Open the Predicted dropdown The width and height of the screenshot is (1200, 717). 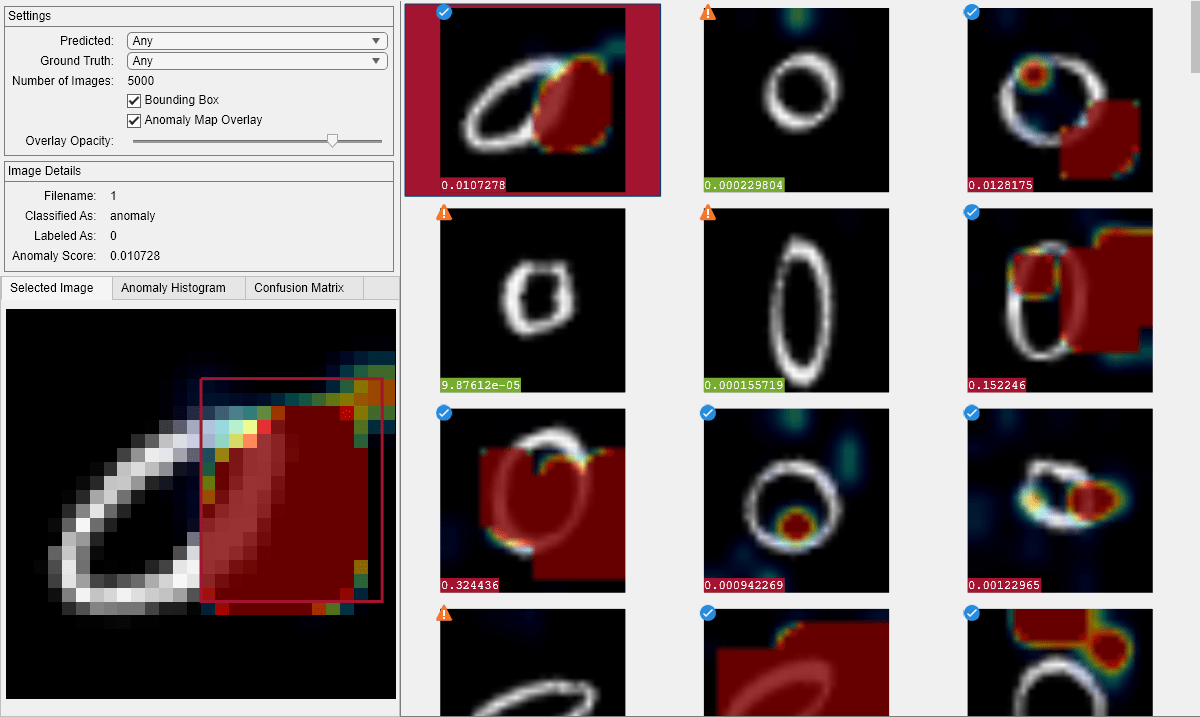point(257,41)
